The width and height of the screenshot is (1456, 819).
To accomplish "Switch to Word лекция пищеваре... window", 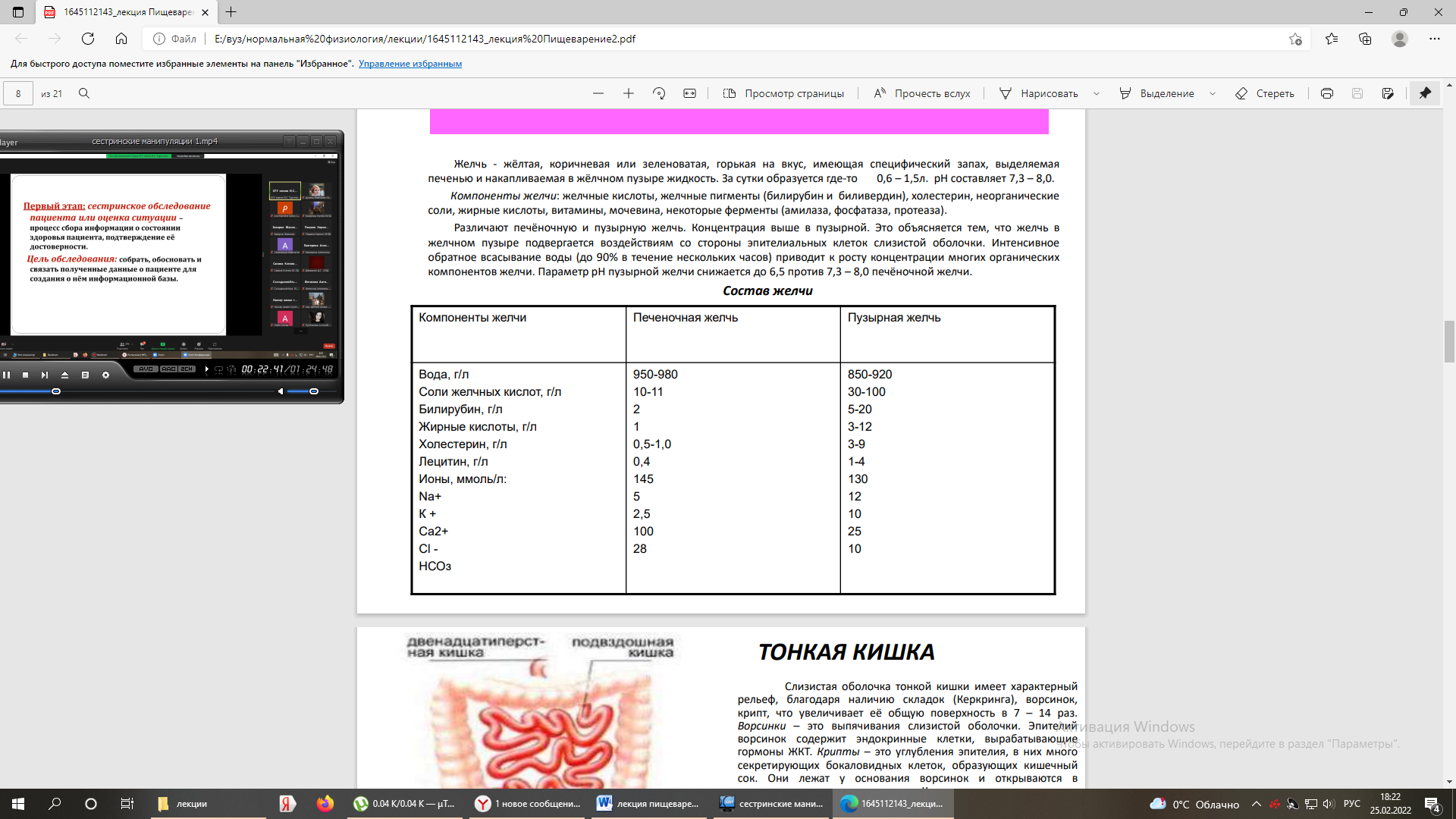I will (x=650, y=804).
